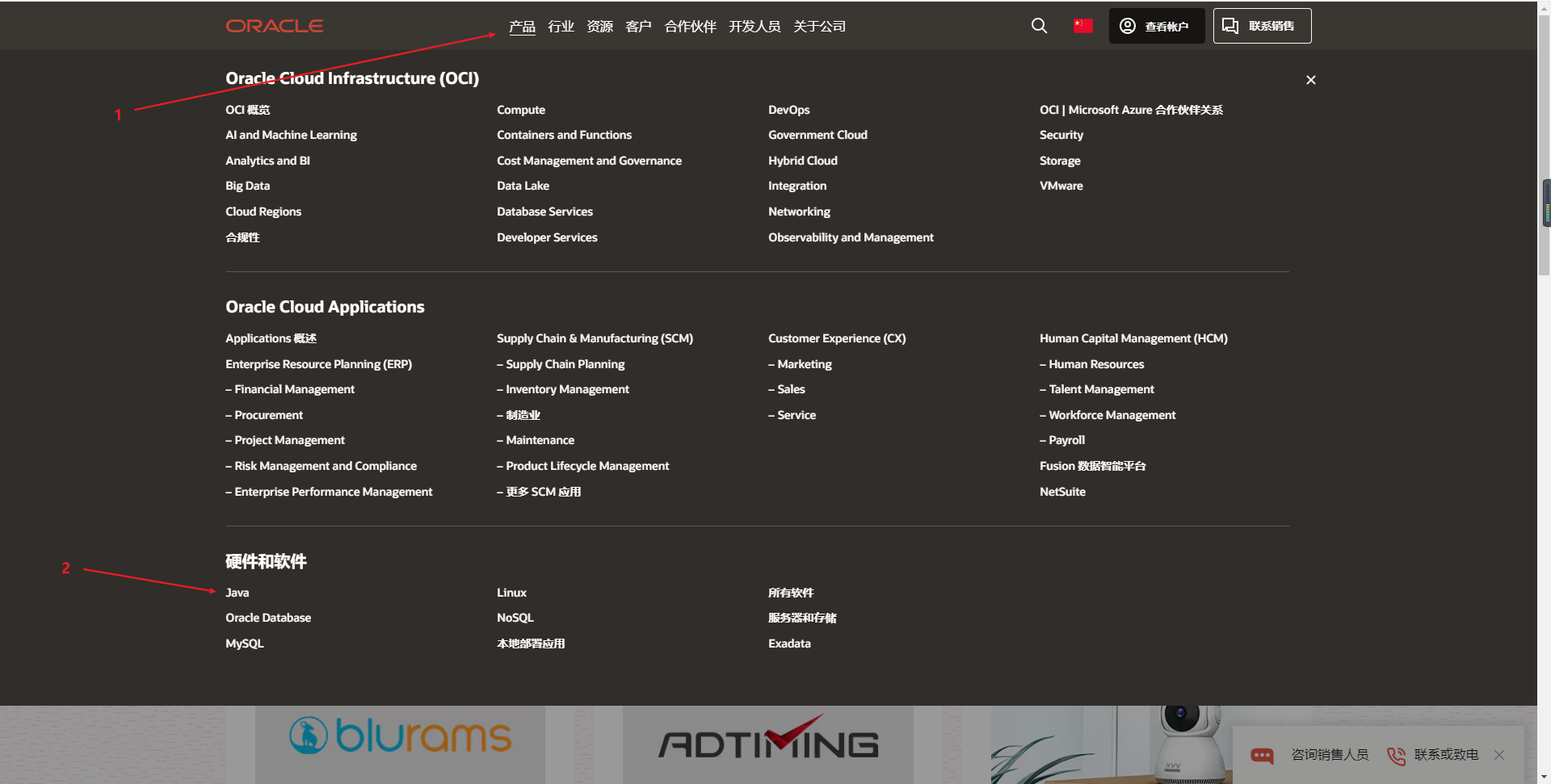Open the 咨询销售人员 chat bubble icon
The image size is (1551, 784).
click(x=1262, y=756)
